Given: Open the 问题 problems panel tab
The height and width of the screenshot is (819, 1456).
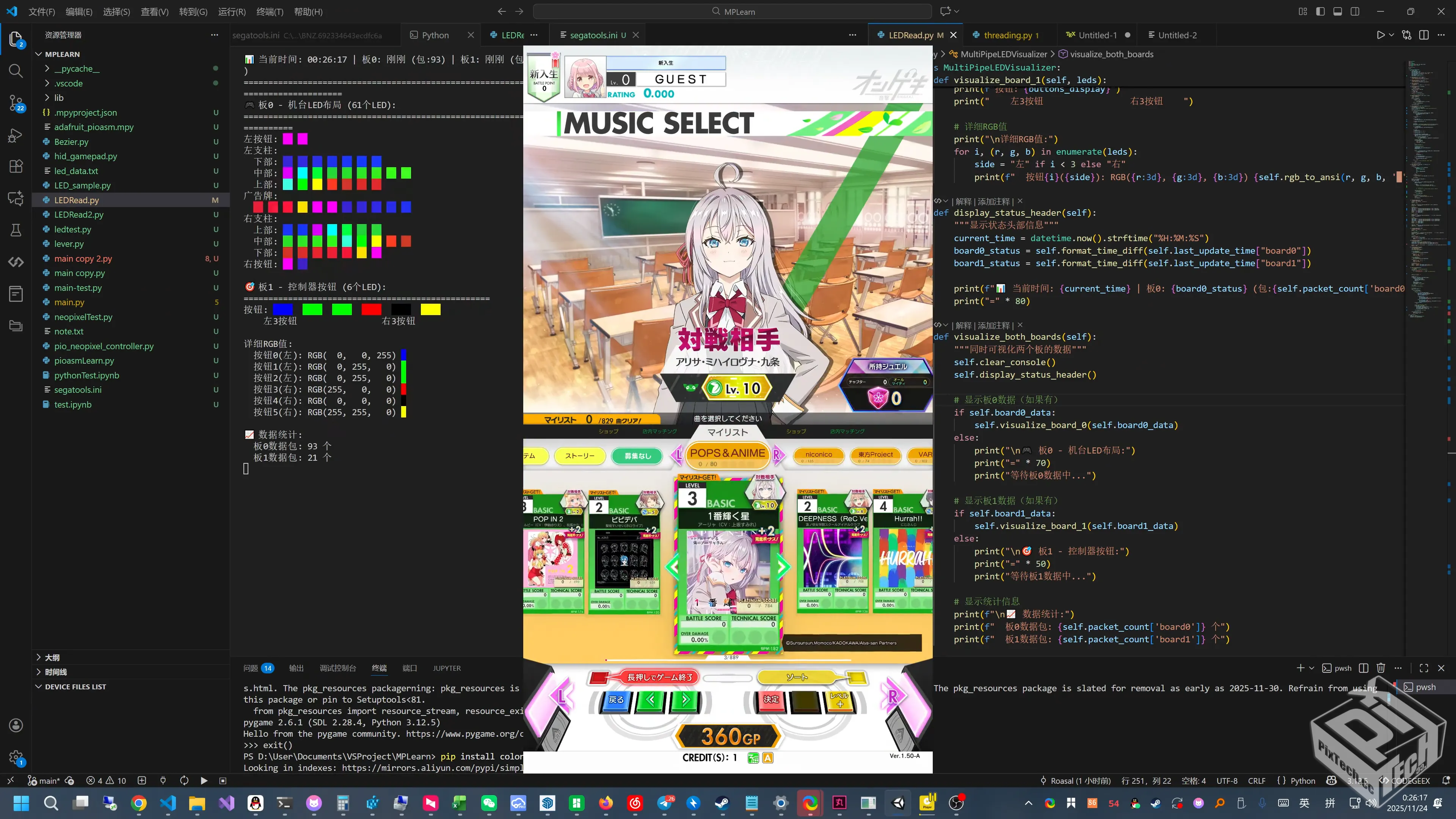Looking at the screenshot, I should (250, 668).
